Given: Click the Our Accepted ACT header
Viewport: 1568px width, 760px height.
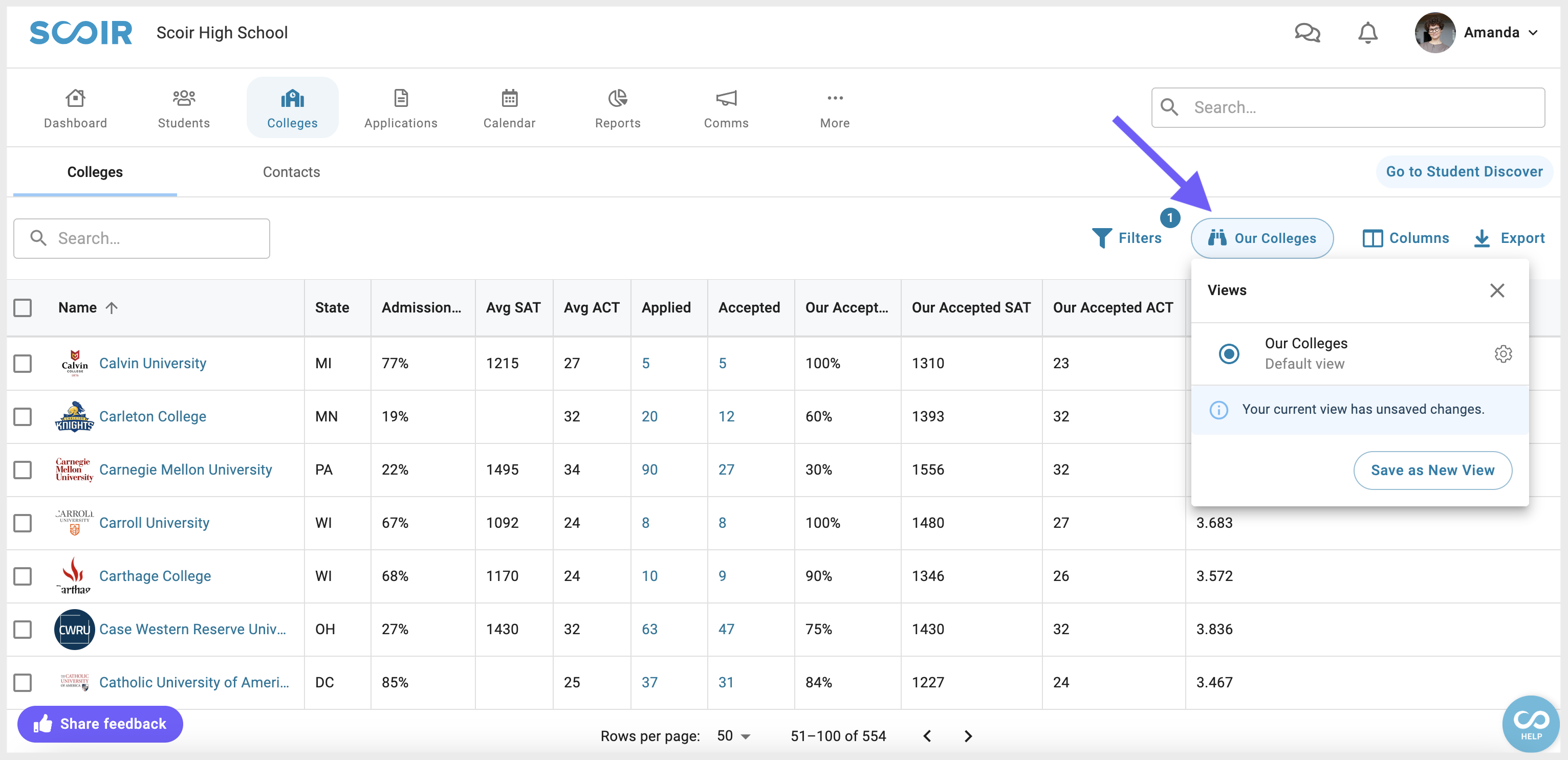Looking at the screenshot, I should [1113, 308].
